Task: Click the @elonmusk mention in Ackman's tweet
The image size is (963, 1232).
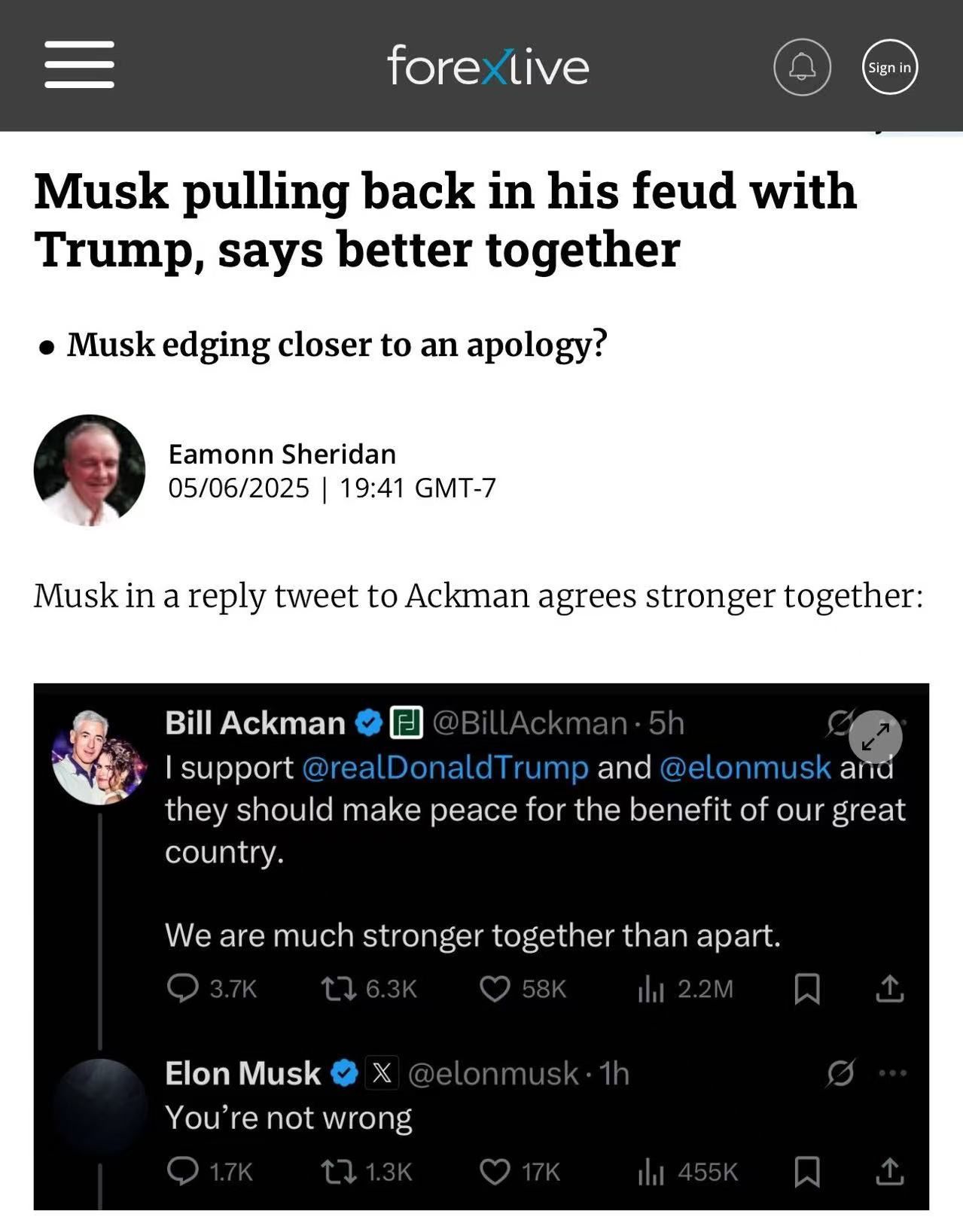Action: [745, 768]
